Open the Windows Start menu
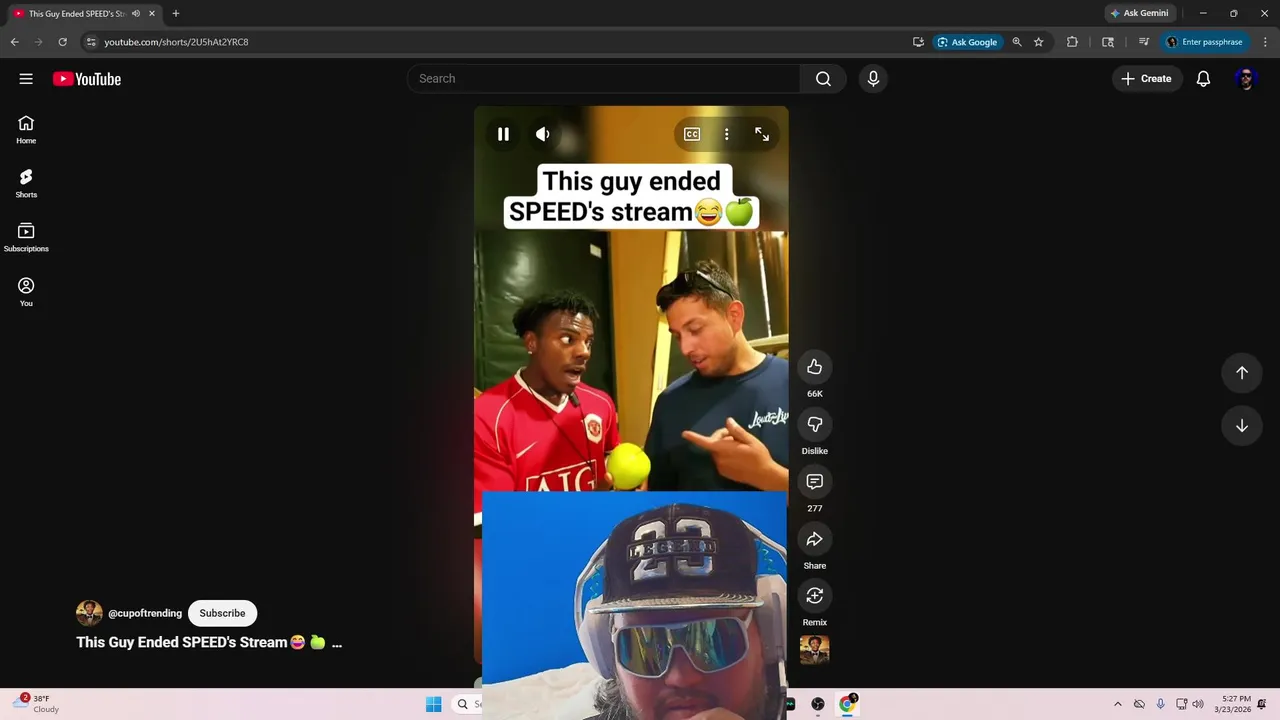 [x=433, y=705]
